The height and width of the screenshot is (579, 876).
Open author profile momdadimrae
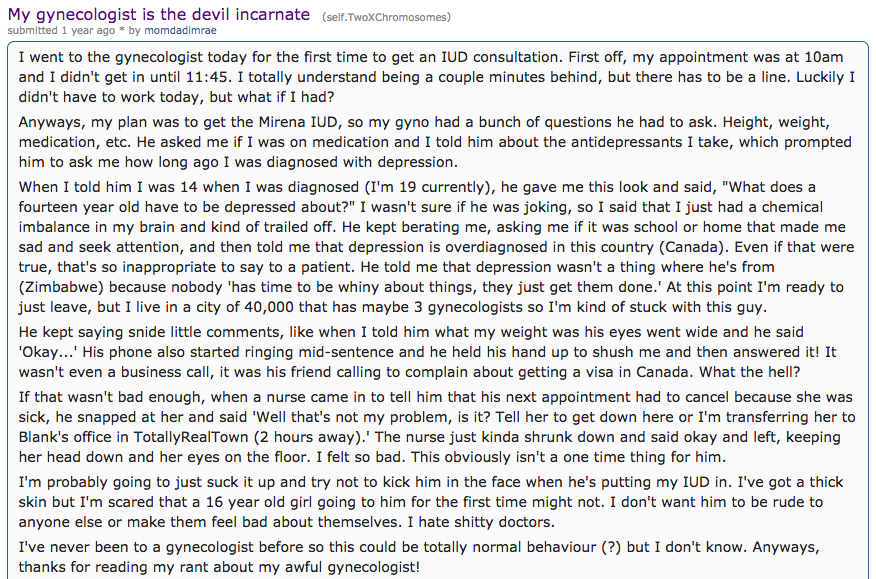coord(180,31)
